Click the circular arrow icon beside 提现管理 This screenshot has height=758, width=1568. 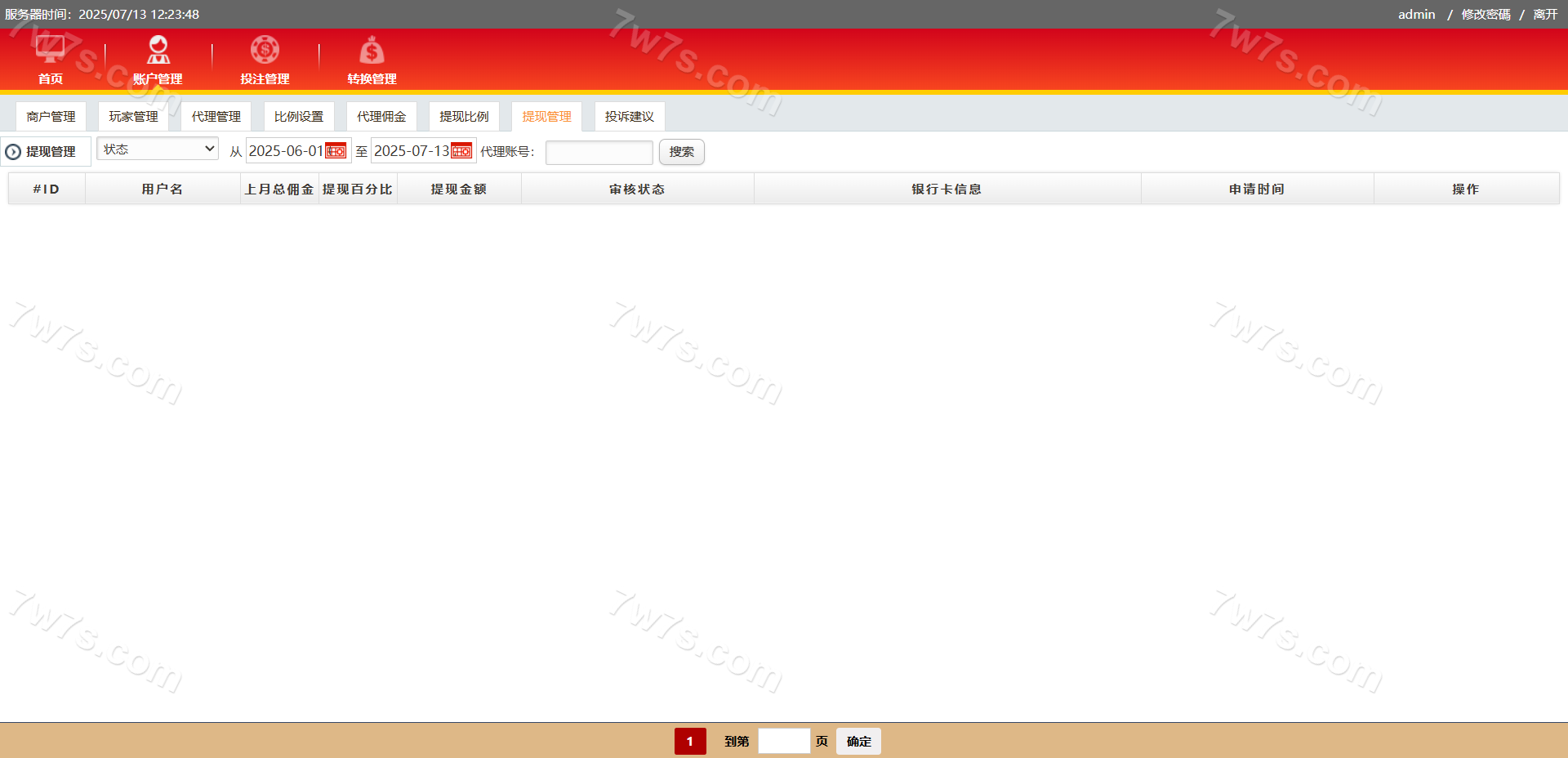[x=13, y=152]
